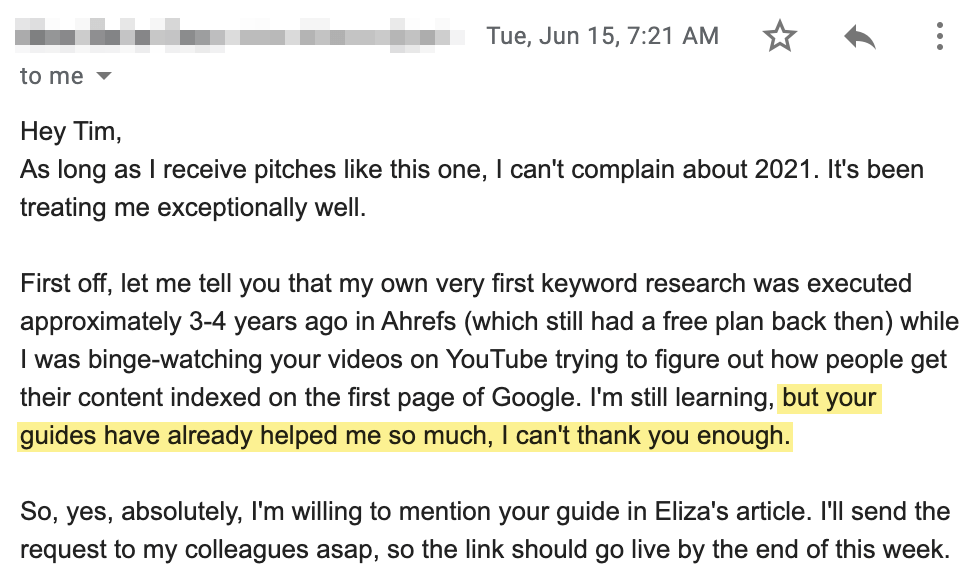Click the blurred sender name

[240, 37]
